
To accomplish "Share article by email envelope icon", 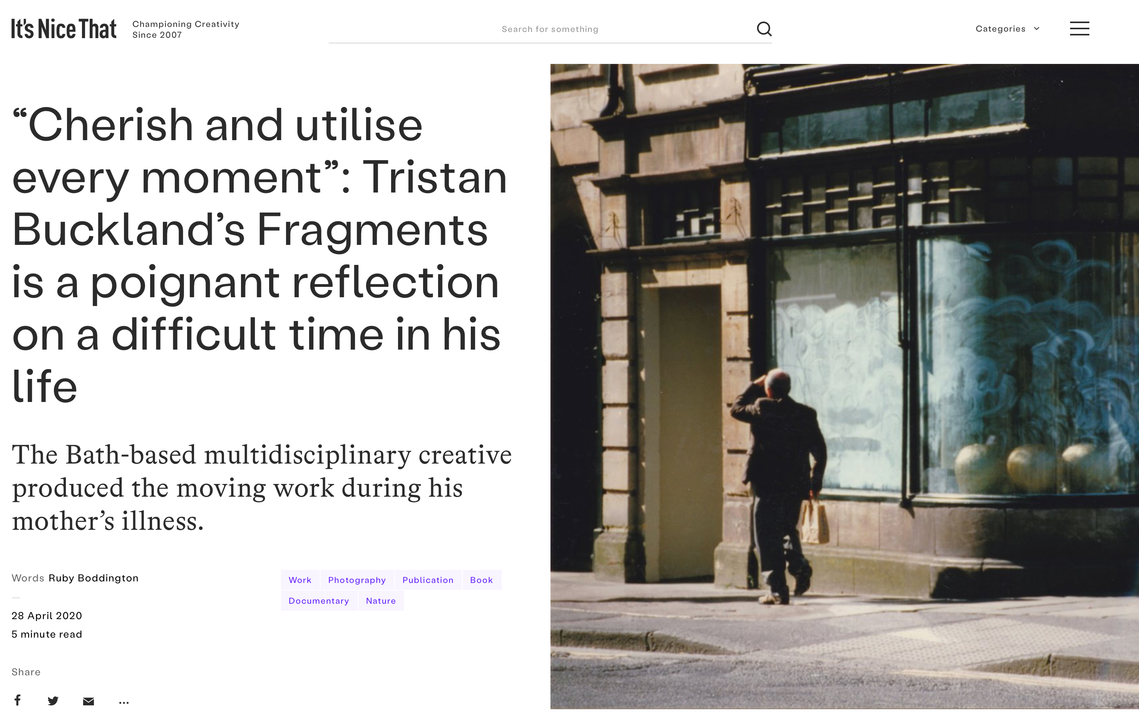I will [x=89, y=701].
